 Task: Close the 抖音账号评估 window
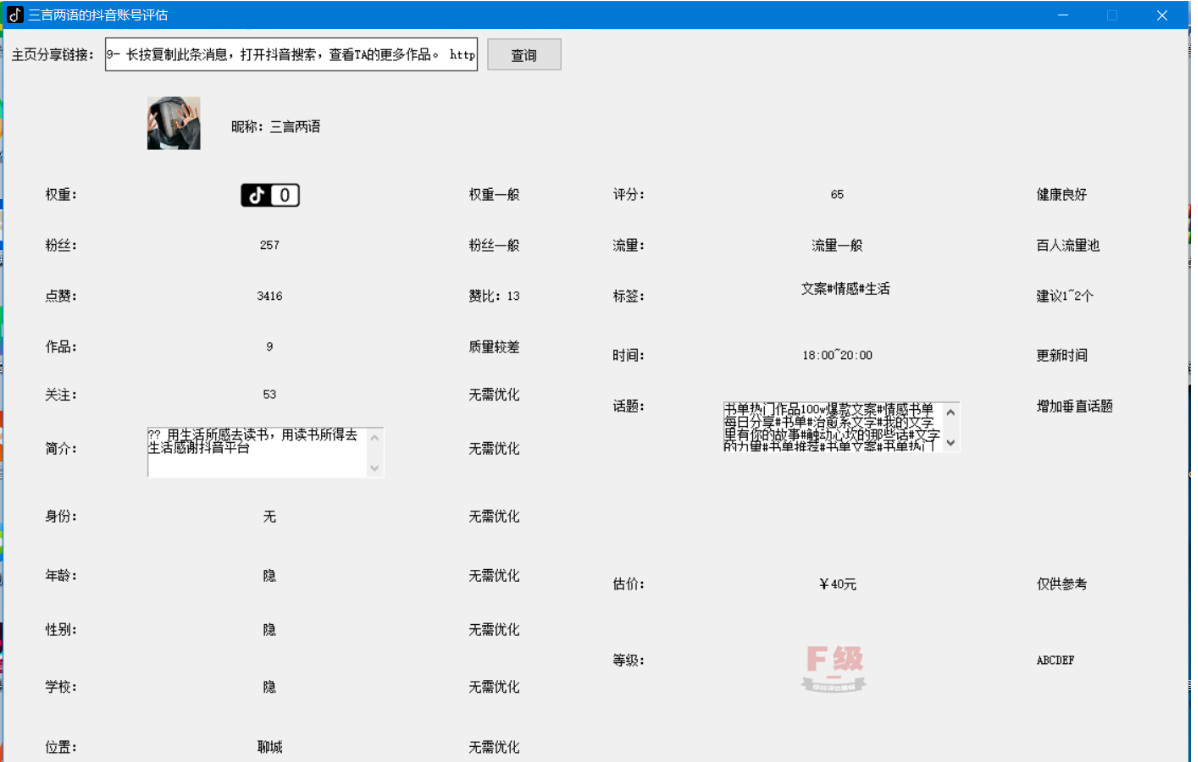click(1162, 15)
